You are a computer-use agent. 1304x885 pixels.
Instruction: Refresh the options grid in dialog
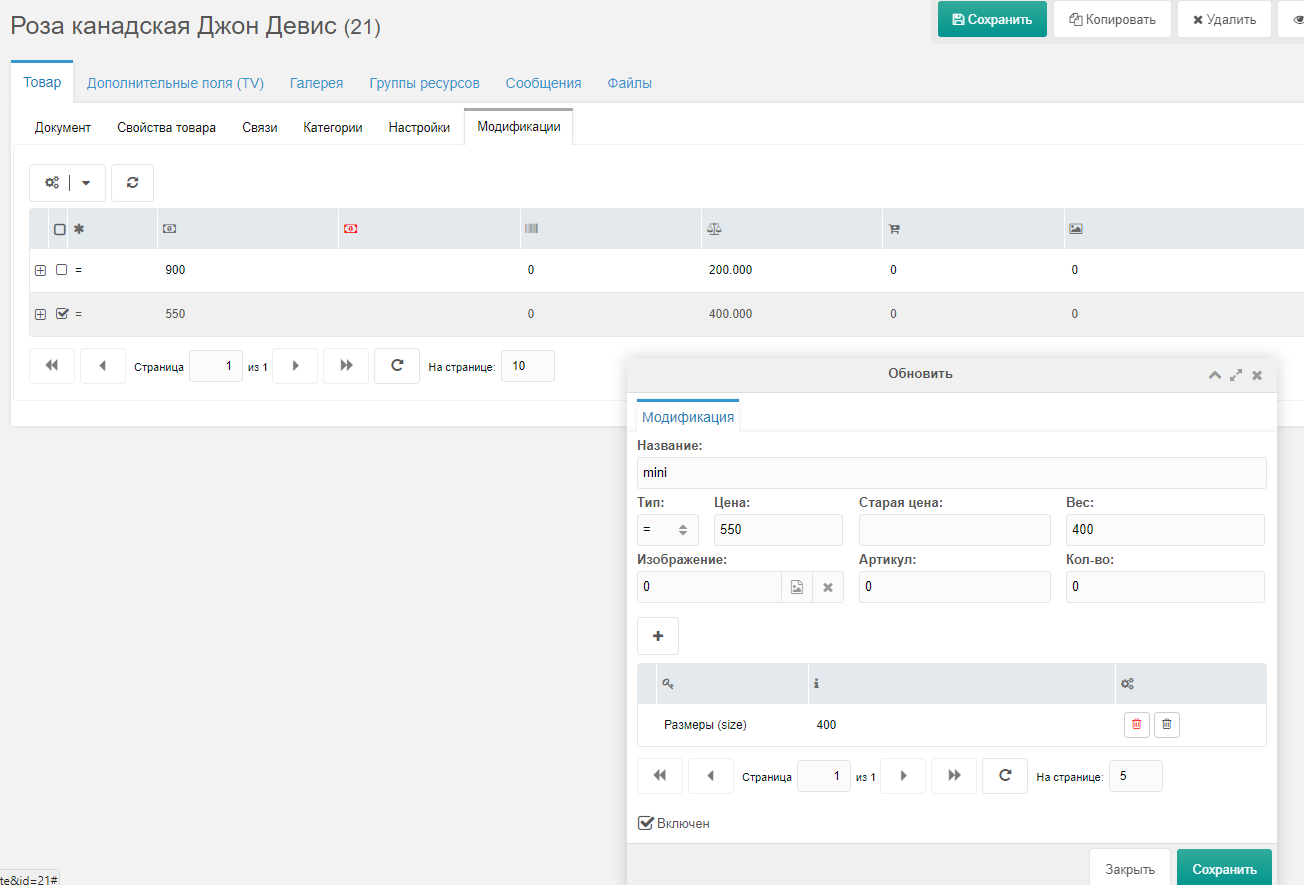click(1005, 776)
